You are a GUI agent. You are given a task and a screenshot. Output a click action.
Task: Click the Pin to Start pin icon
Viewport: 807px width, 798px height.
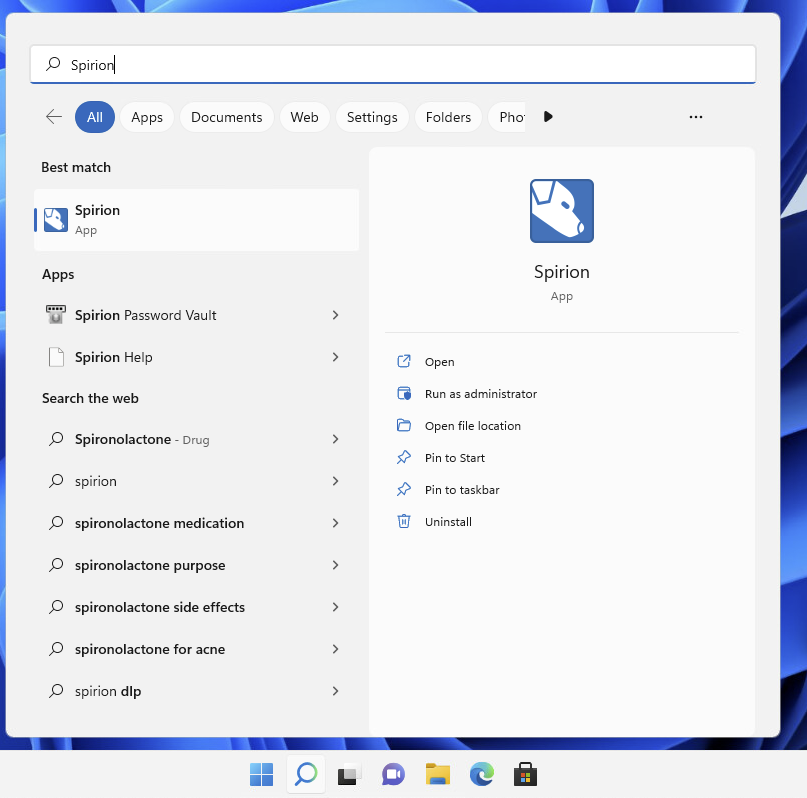click(404, 457)
